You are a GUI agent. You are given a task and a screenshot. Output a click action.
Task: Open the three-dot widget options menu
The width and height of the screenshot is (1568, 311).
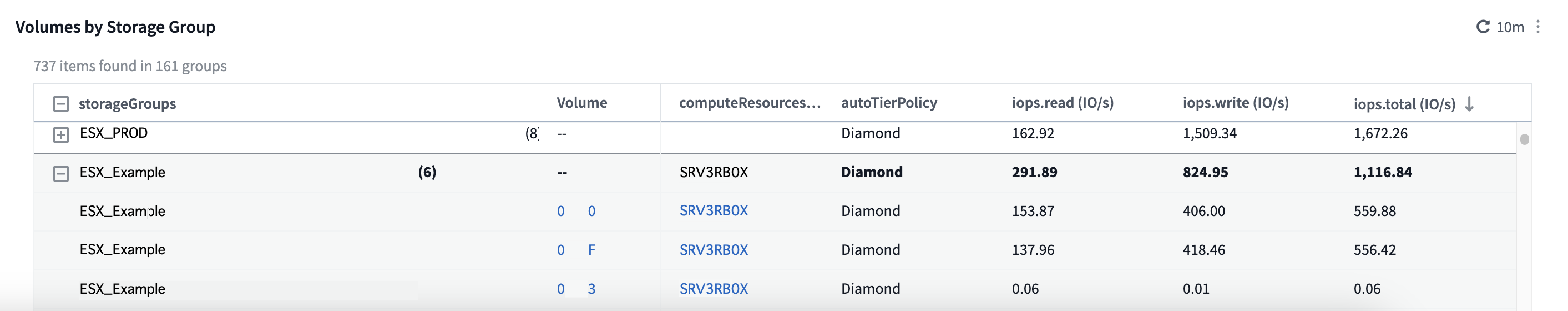[x=1537, y=27]
